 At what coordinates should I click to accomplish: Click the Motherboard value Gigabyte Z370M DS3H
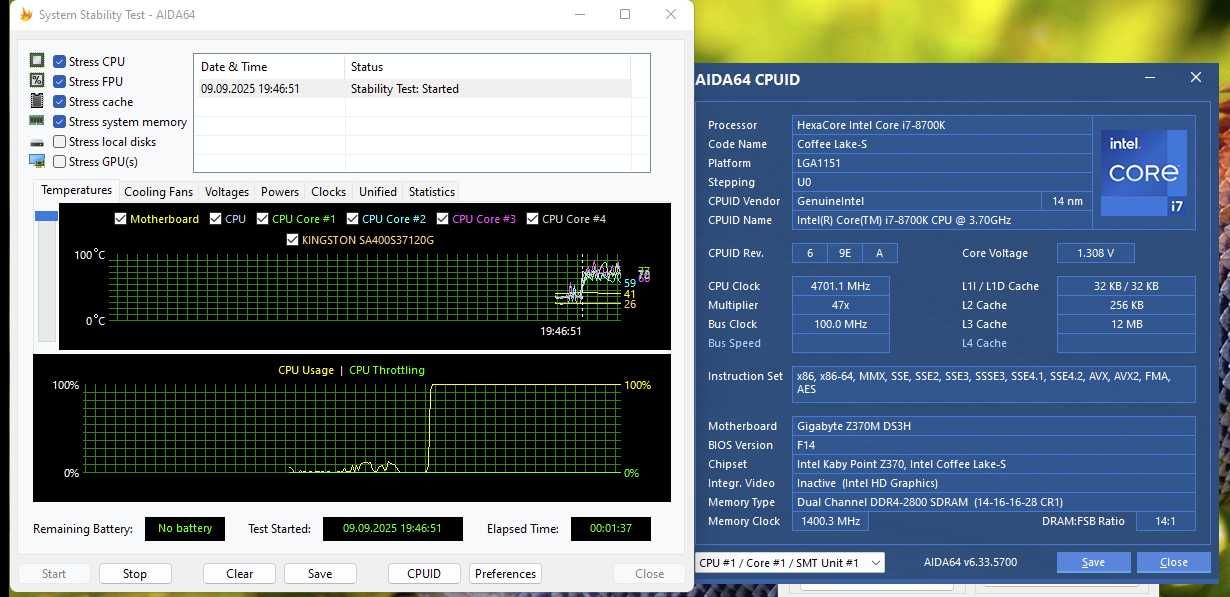[994, 426]
